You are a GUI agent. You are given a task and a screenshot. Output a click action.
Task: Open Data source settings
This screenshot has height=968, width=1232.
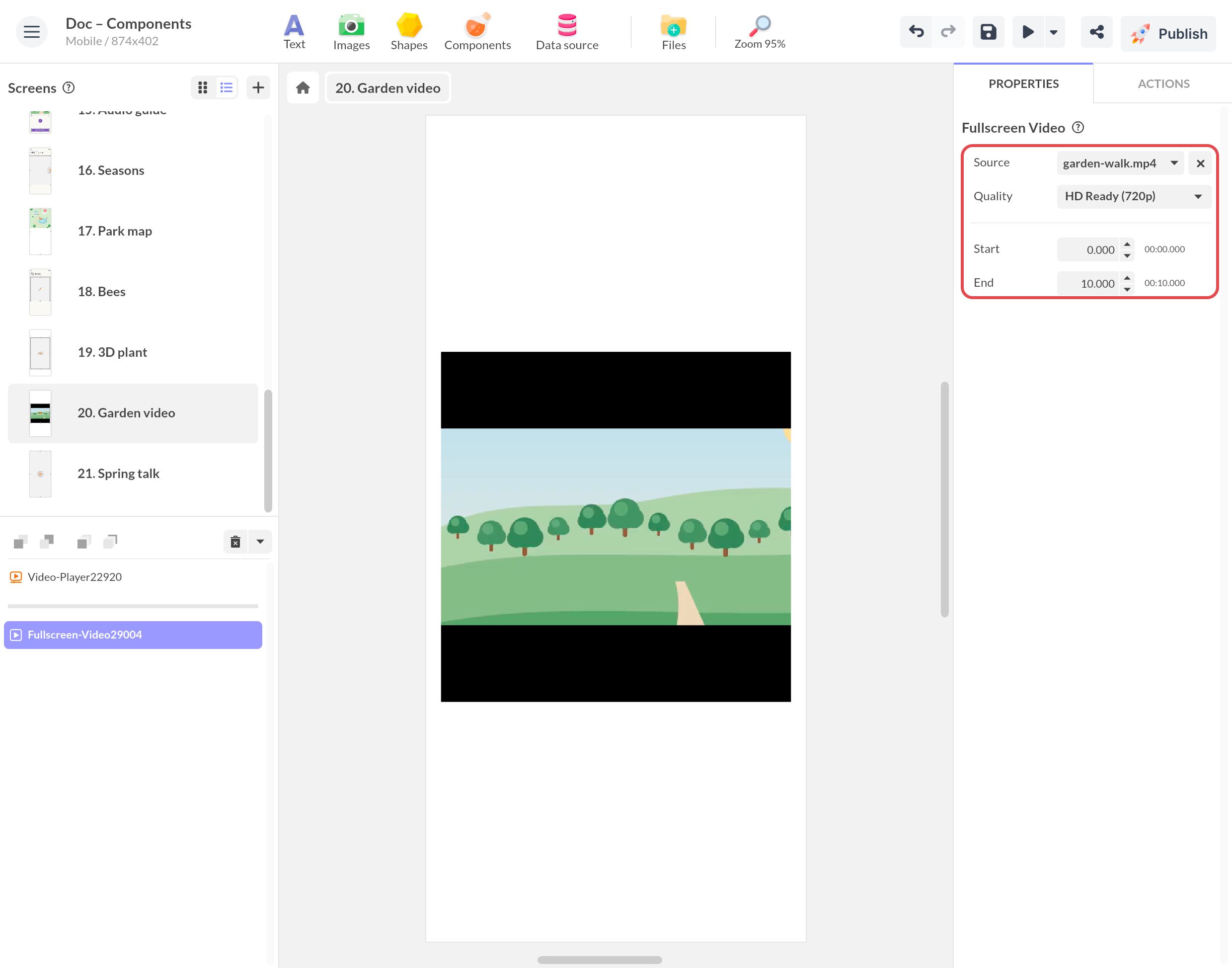point(566,32)
